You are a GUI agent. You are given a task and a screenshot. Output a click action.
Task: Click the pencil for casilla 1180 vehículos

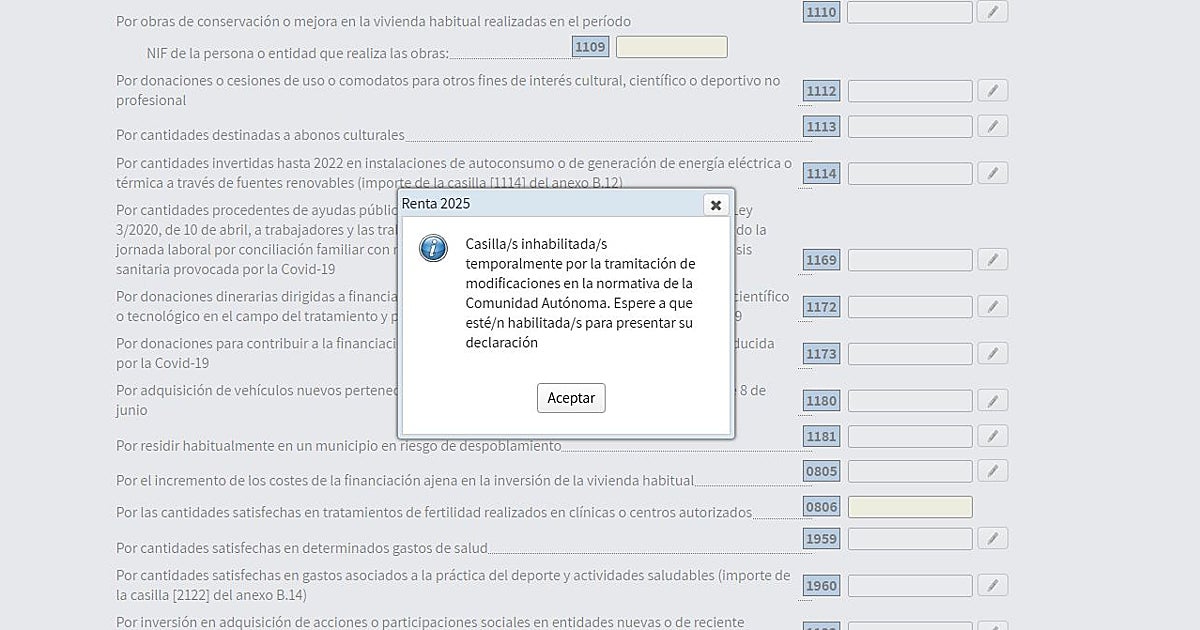992,401
